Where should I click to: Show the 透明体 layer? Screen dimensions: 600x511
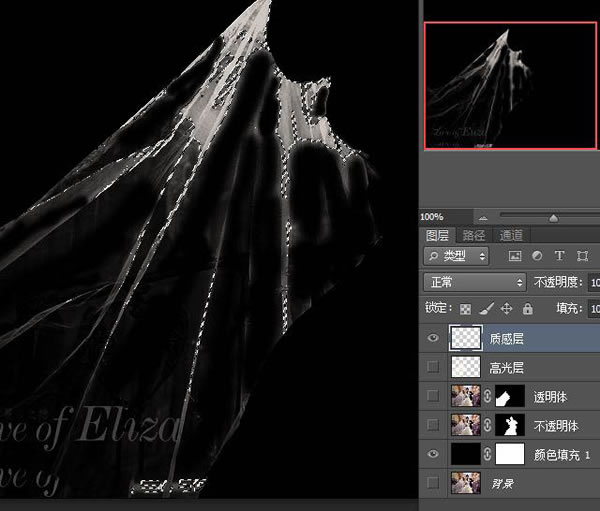coord(433,396)
